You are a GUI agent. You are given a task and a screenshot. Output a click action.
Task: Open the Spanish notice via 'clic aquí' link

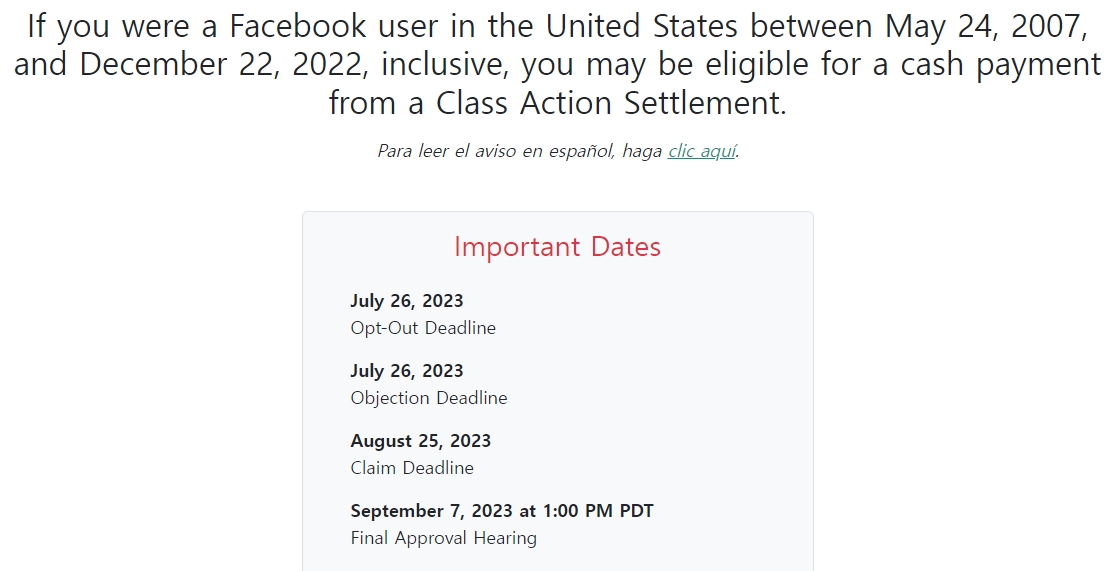coord(702,151)
